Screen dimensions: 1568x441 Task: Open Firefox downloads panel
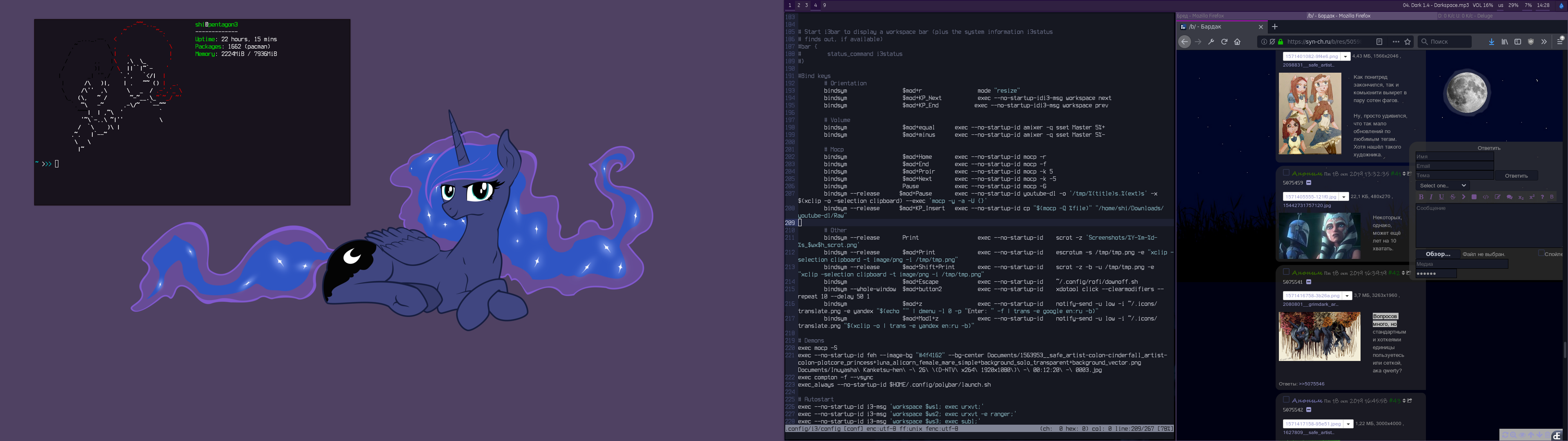[1491, 41]
